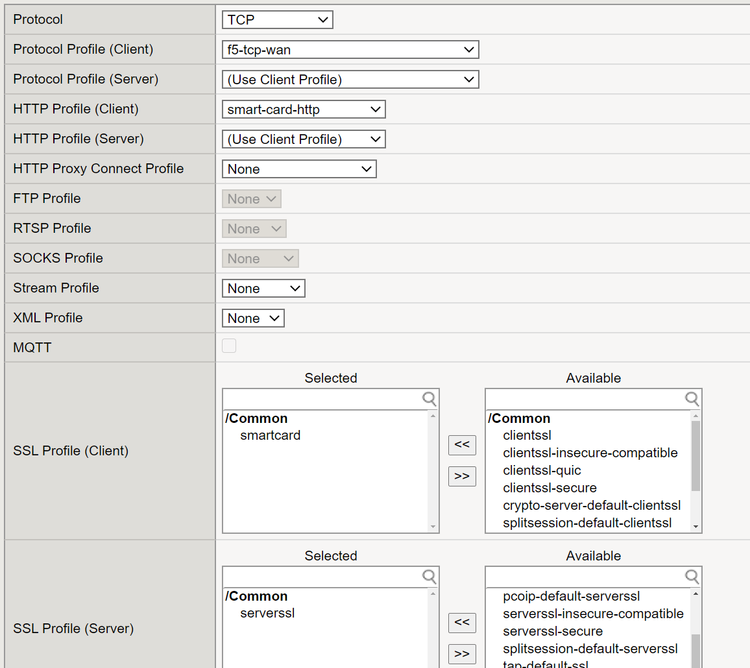The width and height of the screenshot is (750, 668).
Task: Click search icon in SSL Server Selected box
Action: pos(429,577)
